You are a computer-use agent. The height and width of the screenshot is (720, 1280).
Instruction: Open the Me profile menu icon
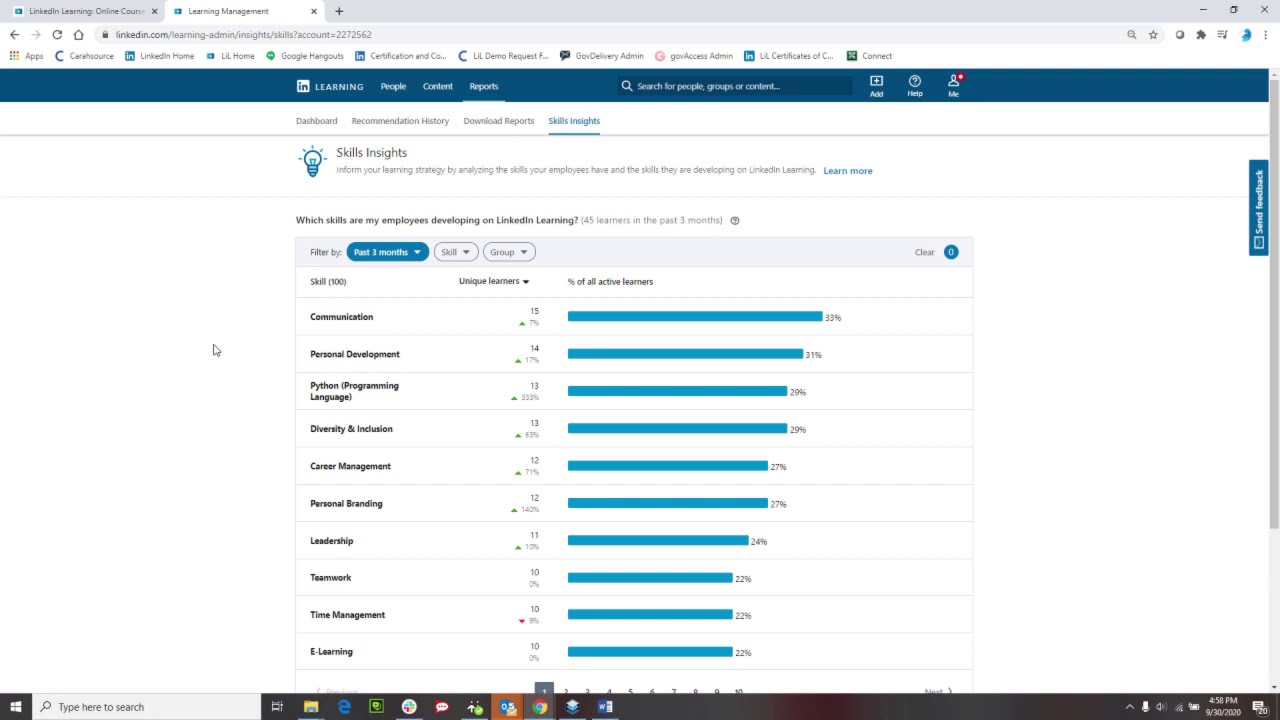click(953, 86)
